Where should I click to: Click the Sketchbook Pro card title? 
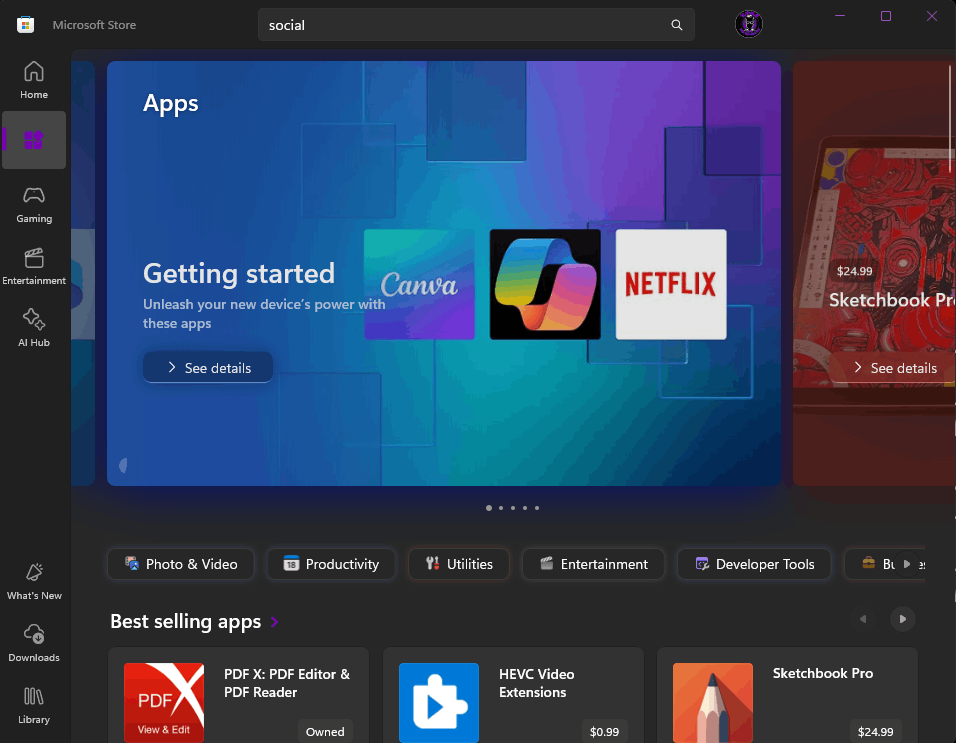click(x=822, y=674)
